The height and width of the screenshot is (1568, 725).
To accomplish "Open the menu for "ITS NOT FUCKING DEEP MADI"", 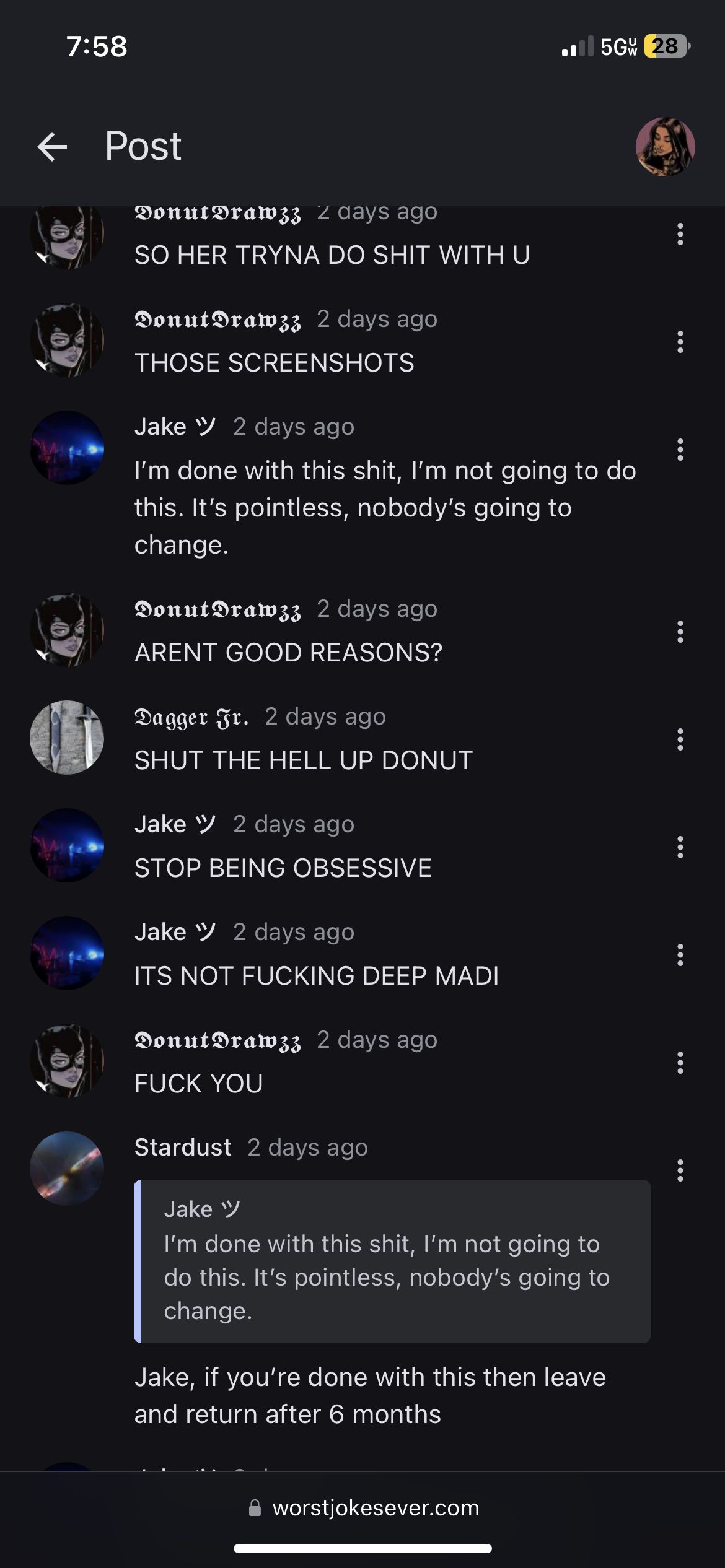I will click(680, 955).
